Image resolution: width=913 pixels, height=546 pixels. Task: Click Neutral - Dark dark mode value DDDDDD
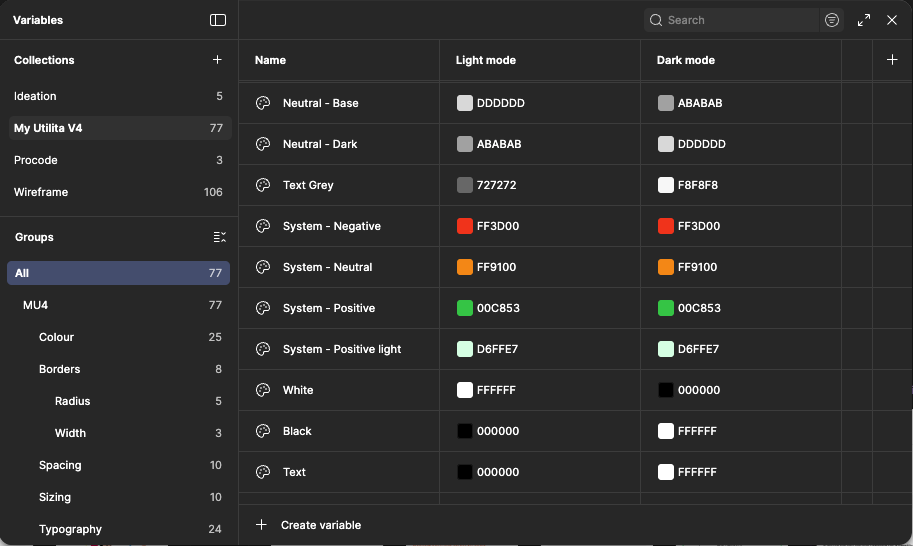[702, 144]
